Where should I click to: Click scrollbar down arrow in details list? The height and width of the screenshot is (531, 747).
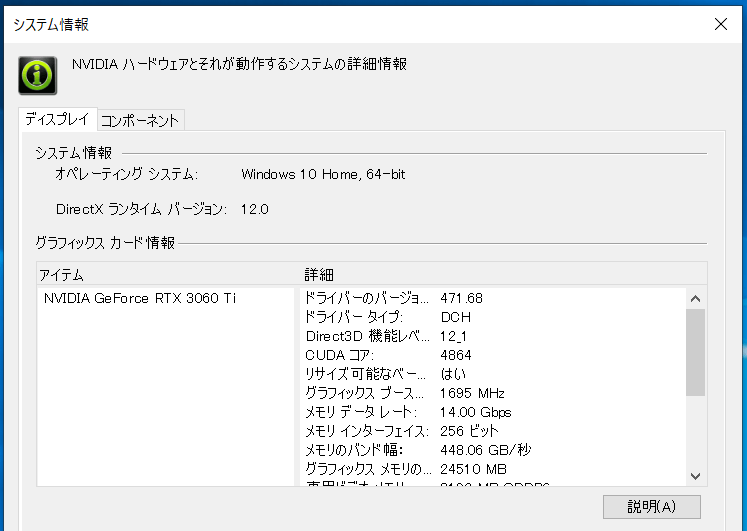tap(696, 476)
